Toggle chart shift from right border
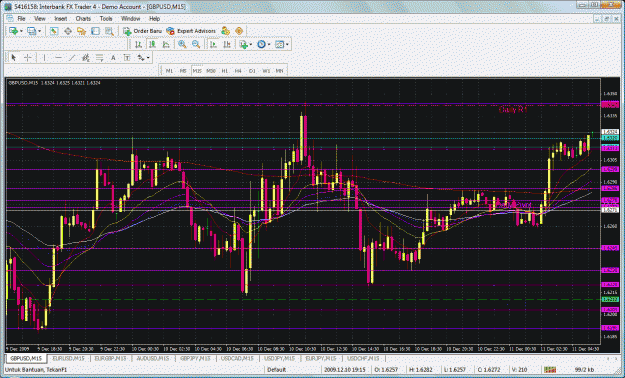Image resolution: width=625 pixels, height=378 pixels. coord(227,44)
